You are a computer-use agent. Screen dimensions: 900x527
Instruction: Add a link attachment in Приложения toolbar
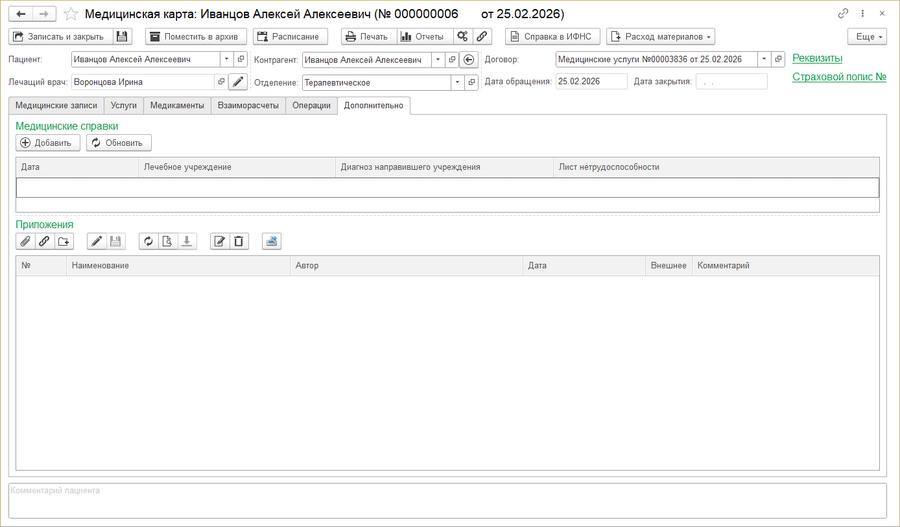[x=44, y=241]
